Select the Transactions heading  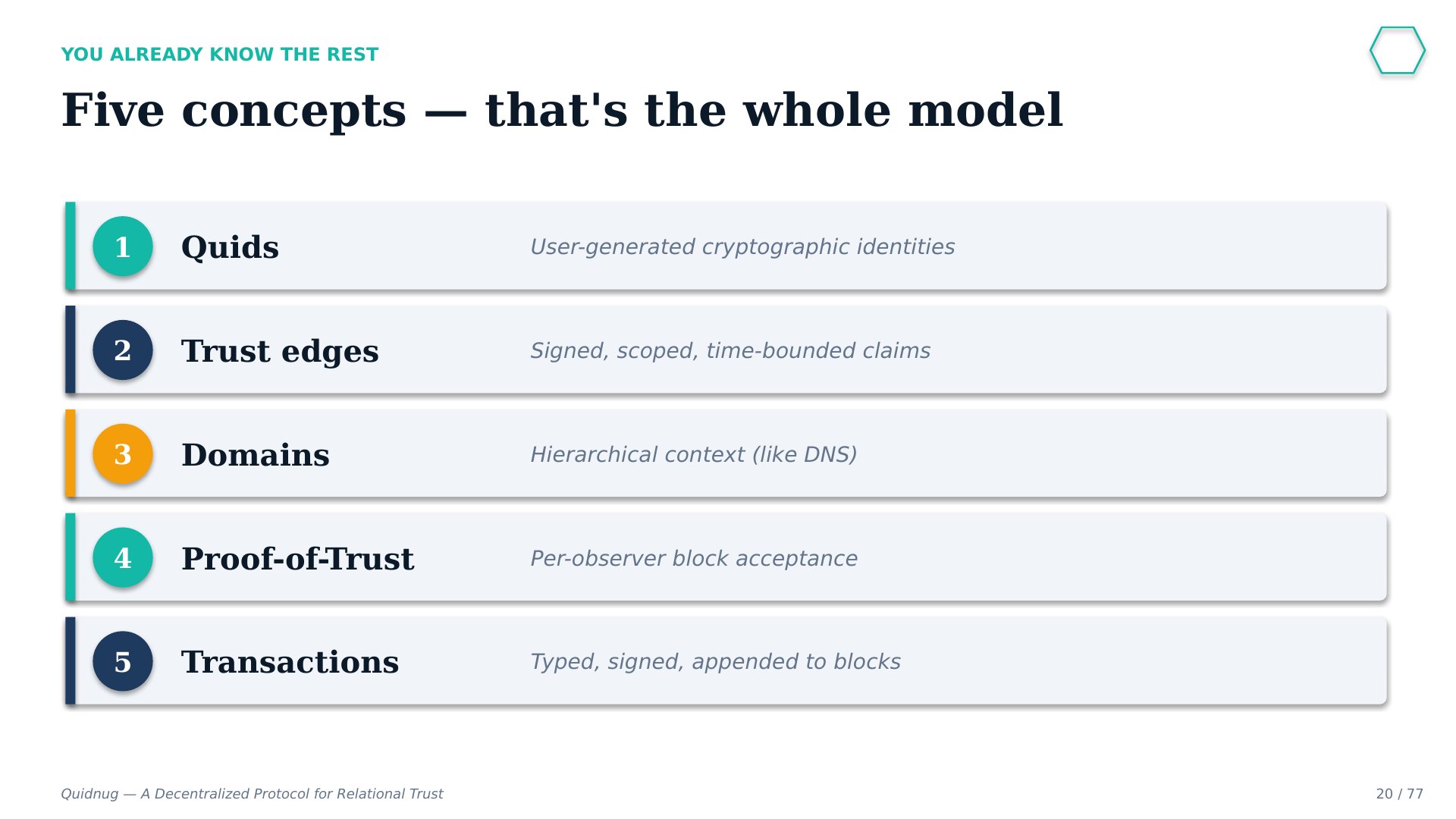click(290, 662)
